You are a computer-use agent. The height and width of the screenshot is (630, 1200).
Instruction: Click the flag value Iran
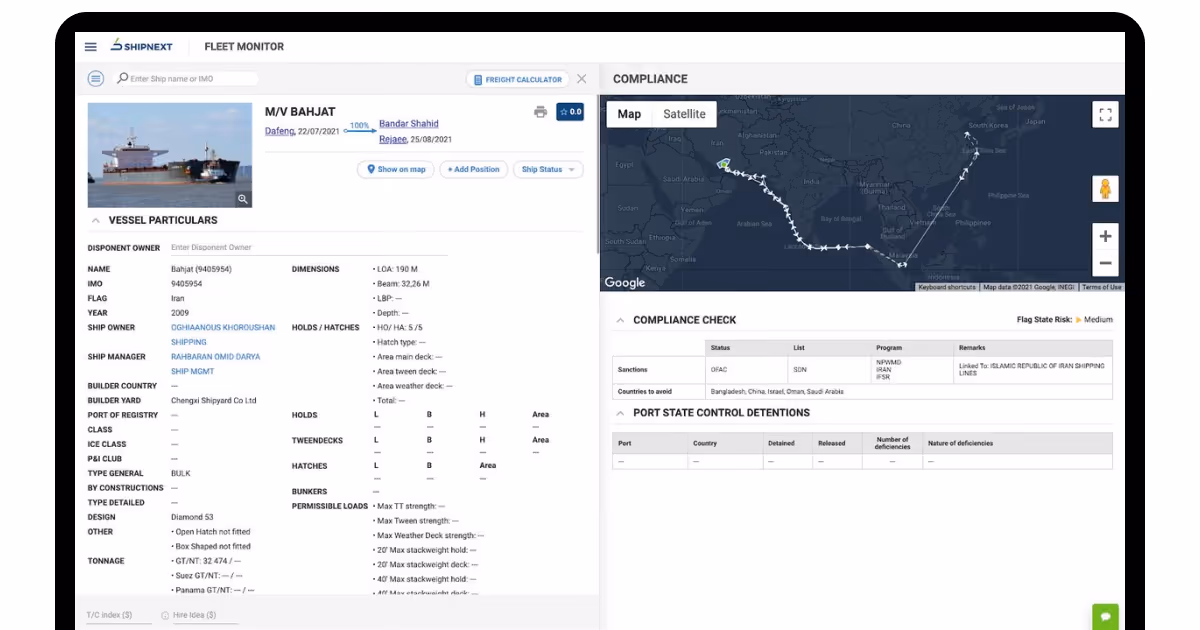pyautogui.click(x=180, y=298)
